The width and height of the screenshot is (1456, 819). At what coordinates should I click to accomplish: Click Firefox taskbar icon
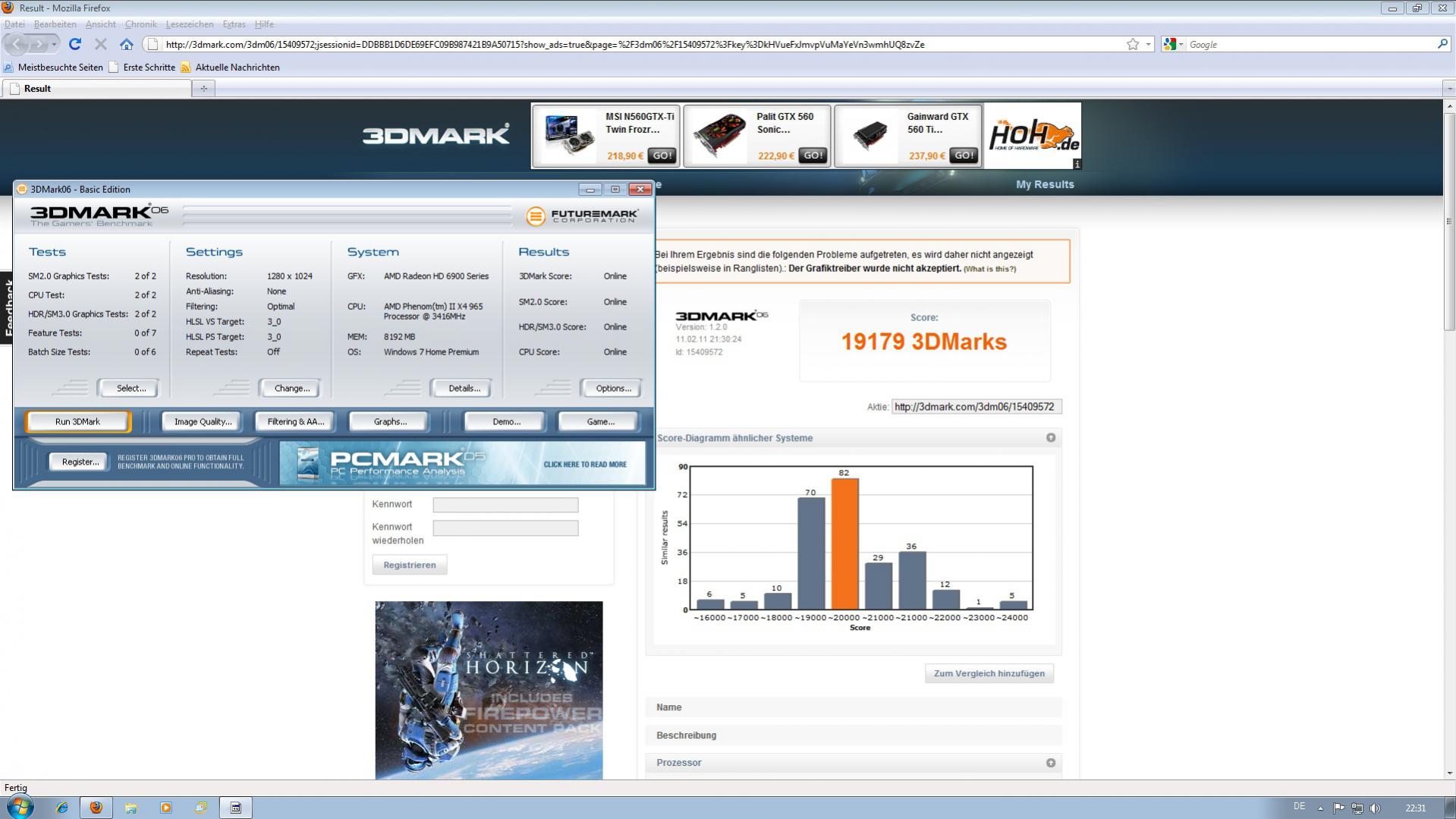coord(96,808)
